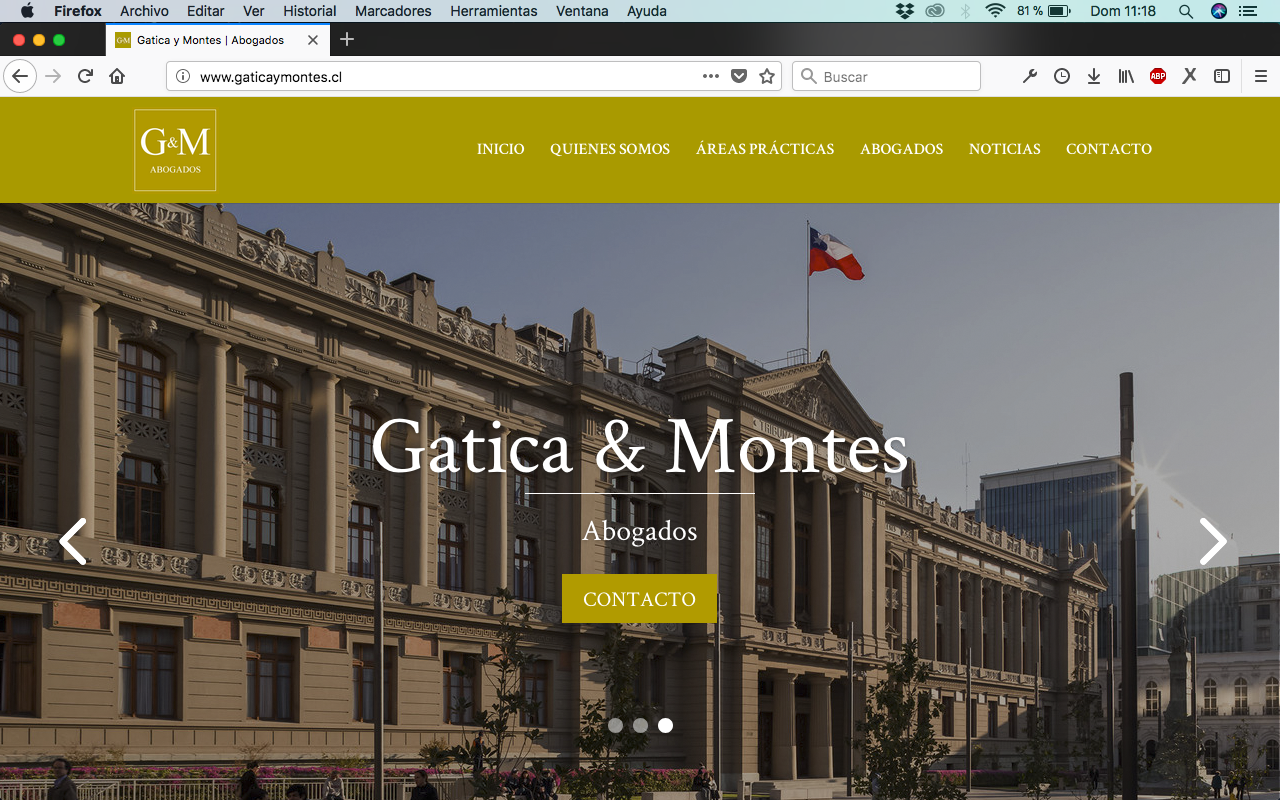The height and width of the screenshot is (800, 1280).
Task: Open the Ver menu
Action: [x=254, y=11]
